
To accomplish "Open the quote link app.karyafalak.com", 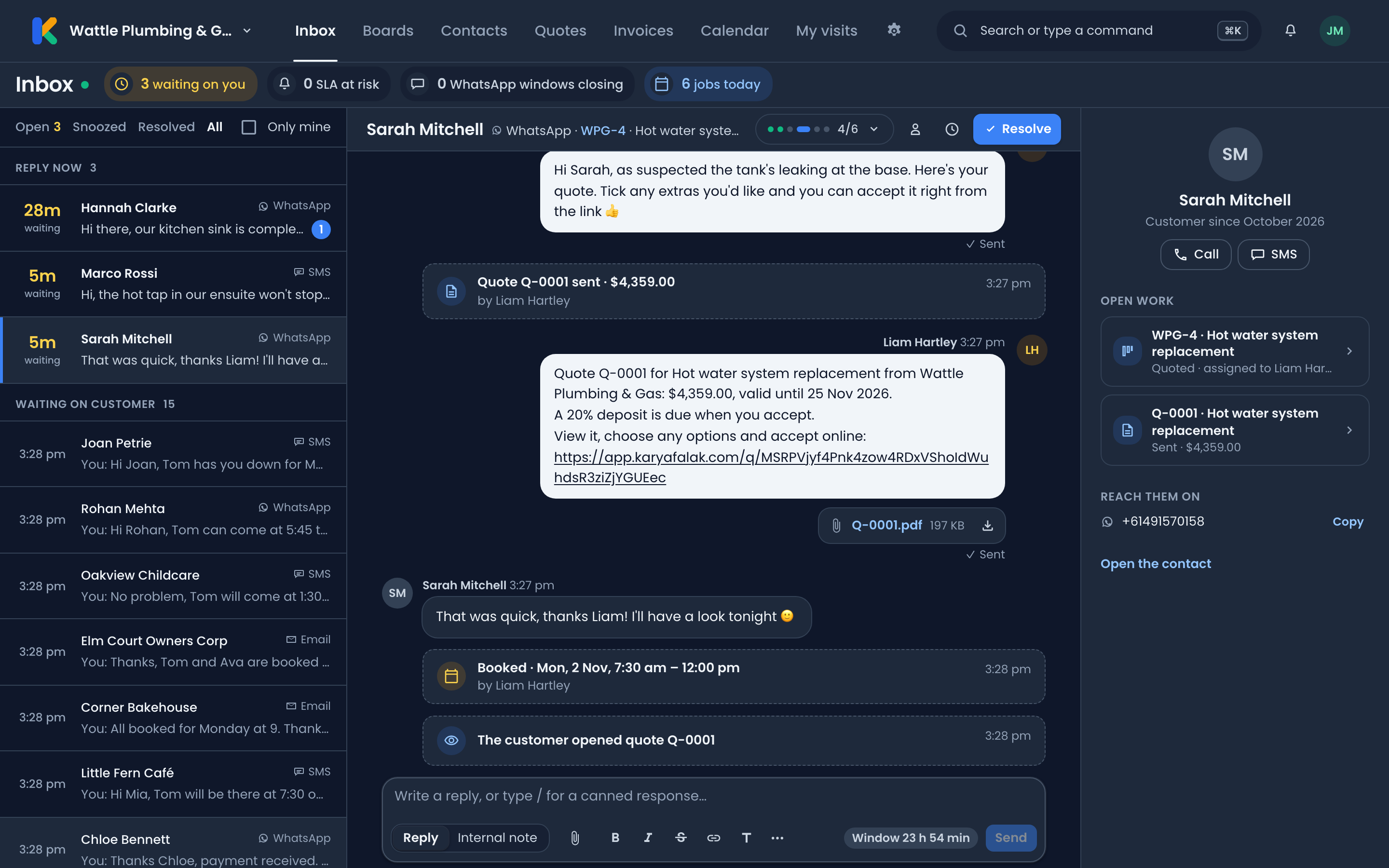I will tap(771, 467).
